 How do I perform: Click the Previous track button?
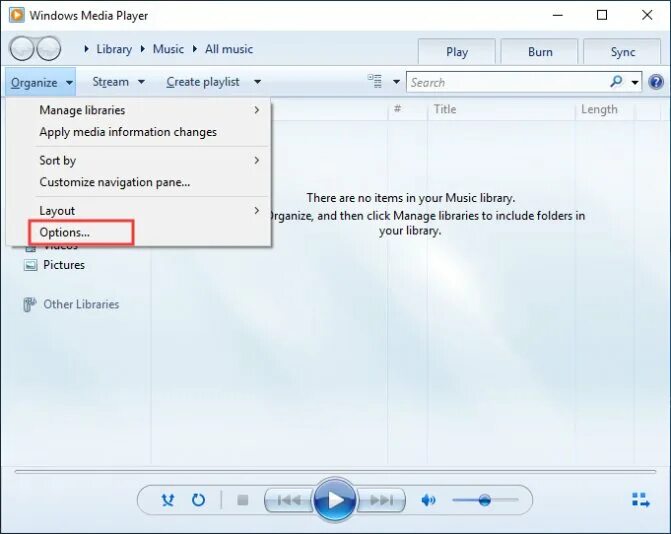pyautogui.click(x=289, y=500)
